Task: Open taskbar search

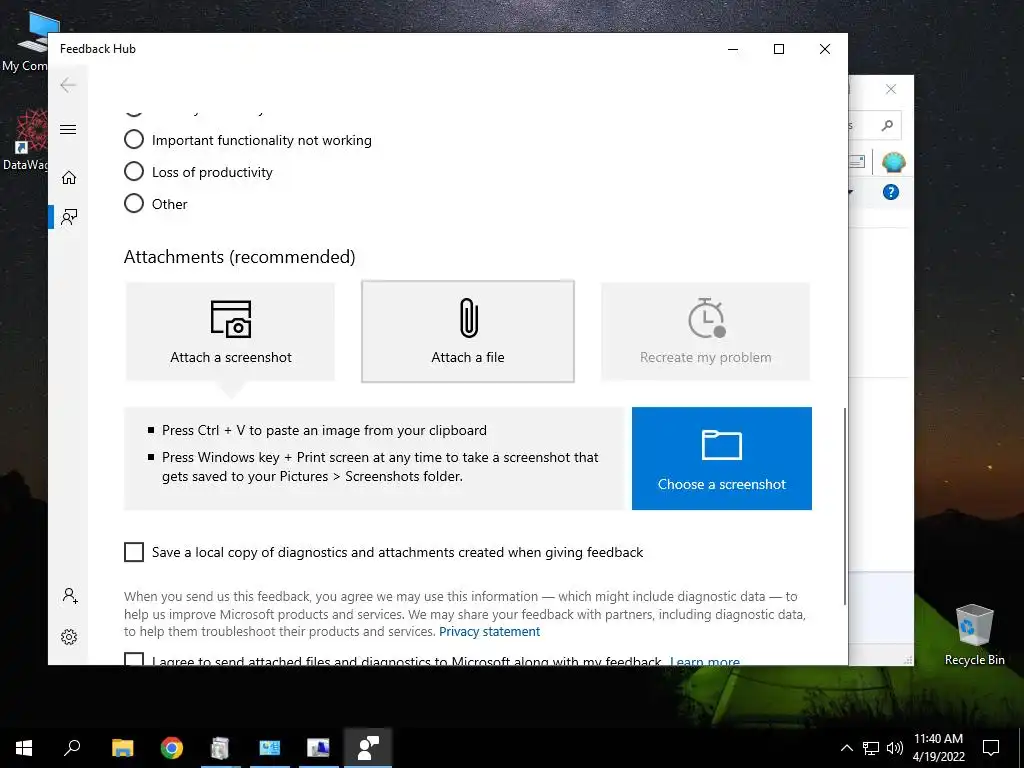Action: point(72,748)
